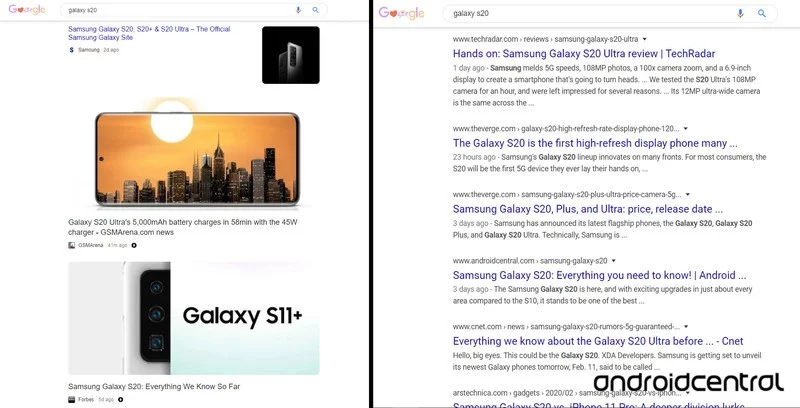This screenshot has width=800, height=408.
Task: Open dropdown arrow beside androidcentral.com URL
Action: pyautogui.click(x=613, y=261)
